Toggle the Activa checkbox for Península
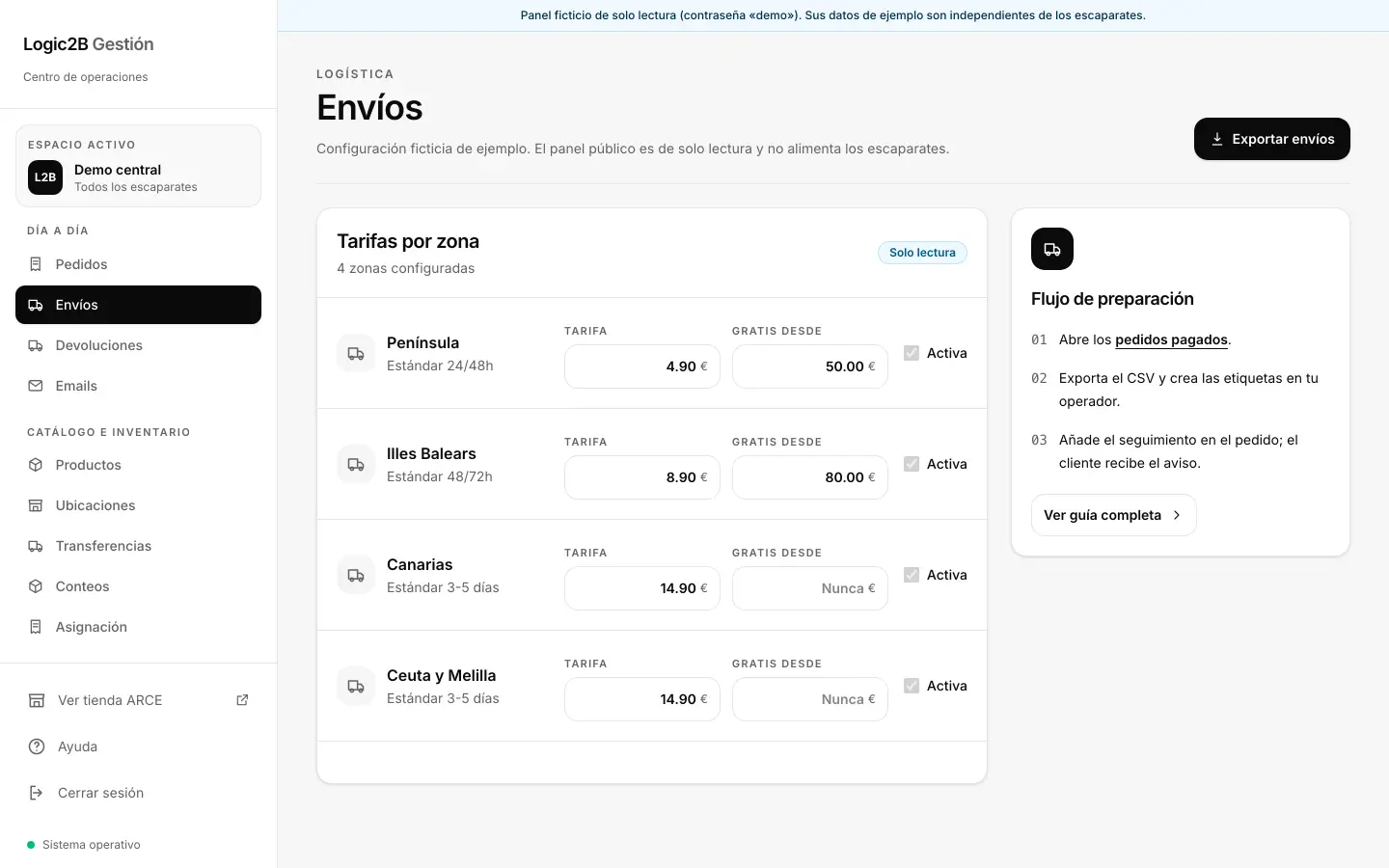Screen dimensions: 1389x868 (x=912, y=353)
